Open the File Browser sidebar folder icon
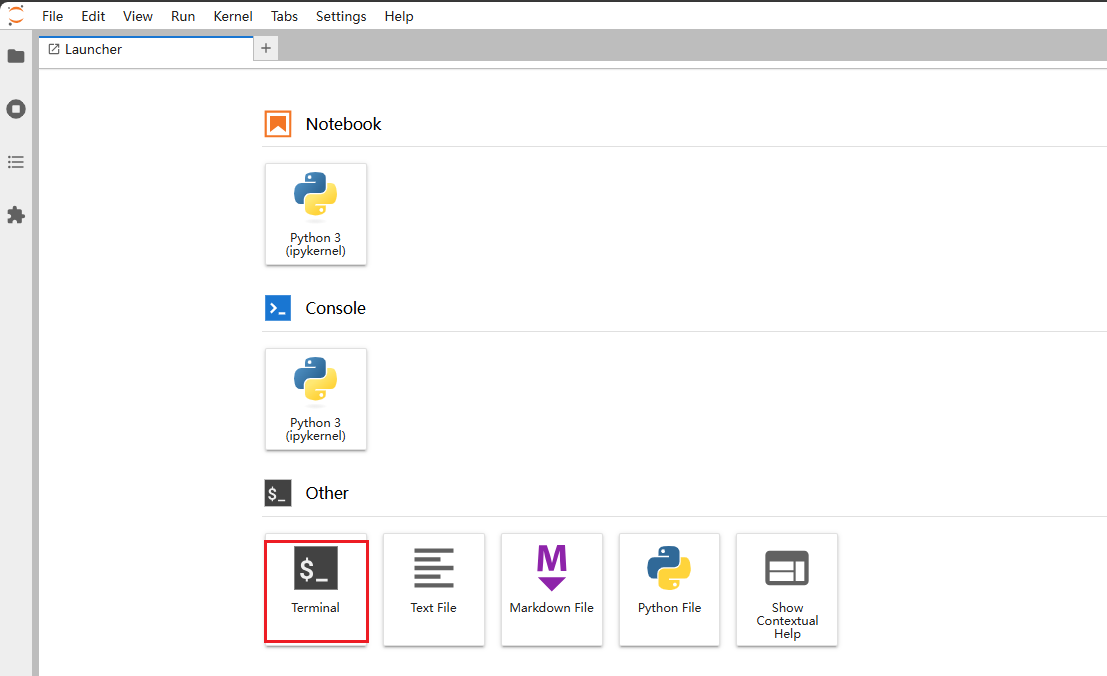 point(16,56)
